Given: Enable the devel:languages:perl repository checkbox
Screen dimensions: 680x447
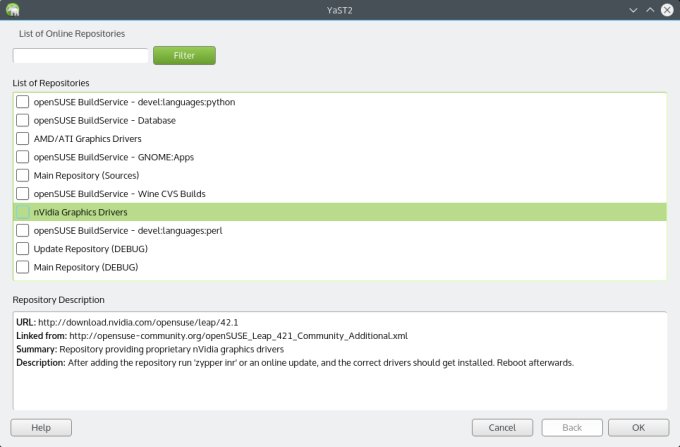Looking at the screenshot, I should (23, 230).
